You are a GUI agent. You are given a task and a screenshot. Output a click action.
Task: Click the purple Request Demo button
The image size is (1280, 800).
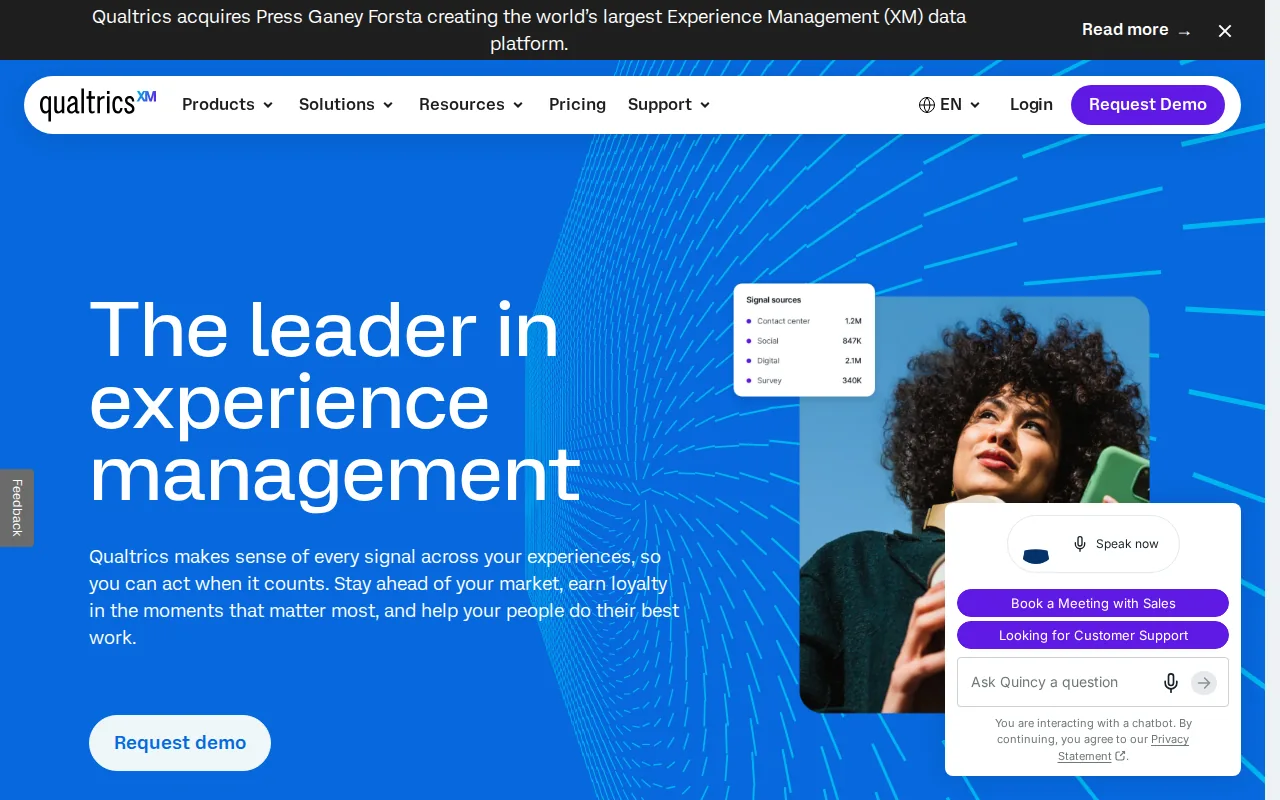coord(1148,105)
